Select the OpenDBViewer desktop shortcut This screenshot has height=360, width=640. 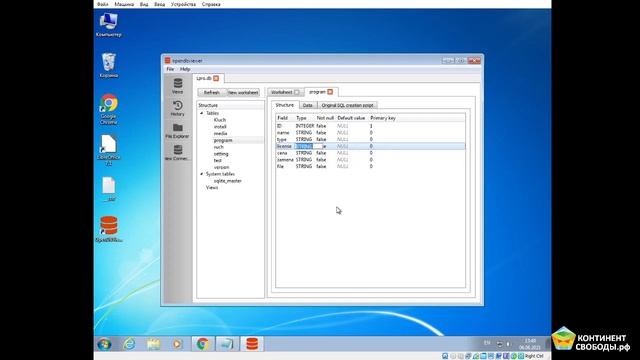[x=109, y=229]
